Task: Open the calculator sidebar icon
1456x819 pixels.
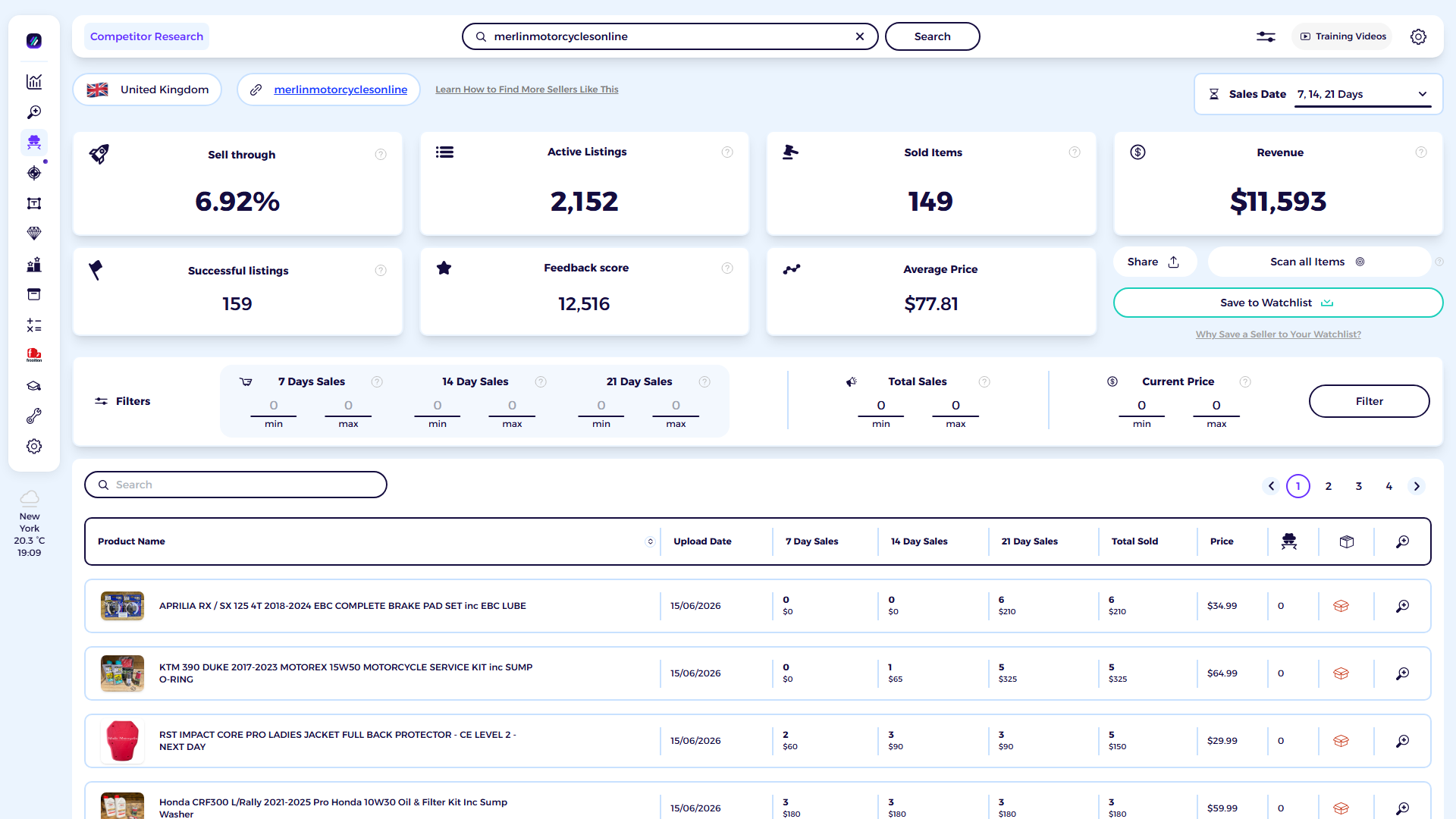Action: (x=34, y=325)
